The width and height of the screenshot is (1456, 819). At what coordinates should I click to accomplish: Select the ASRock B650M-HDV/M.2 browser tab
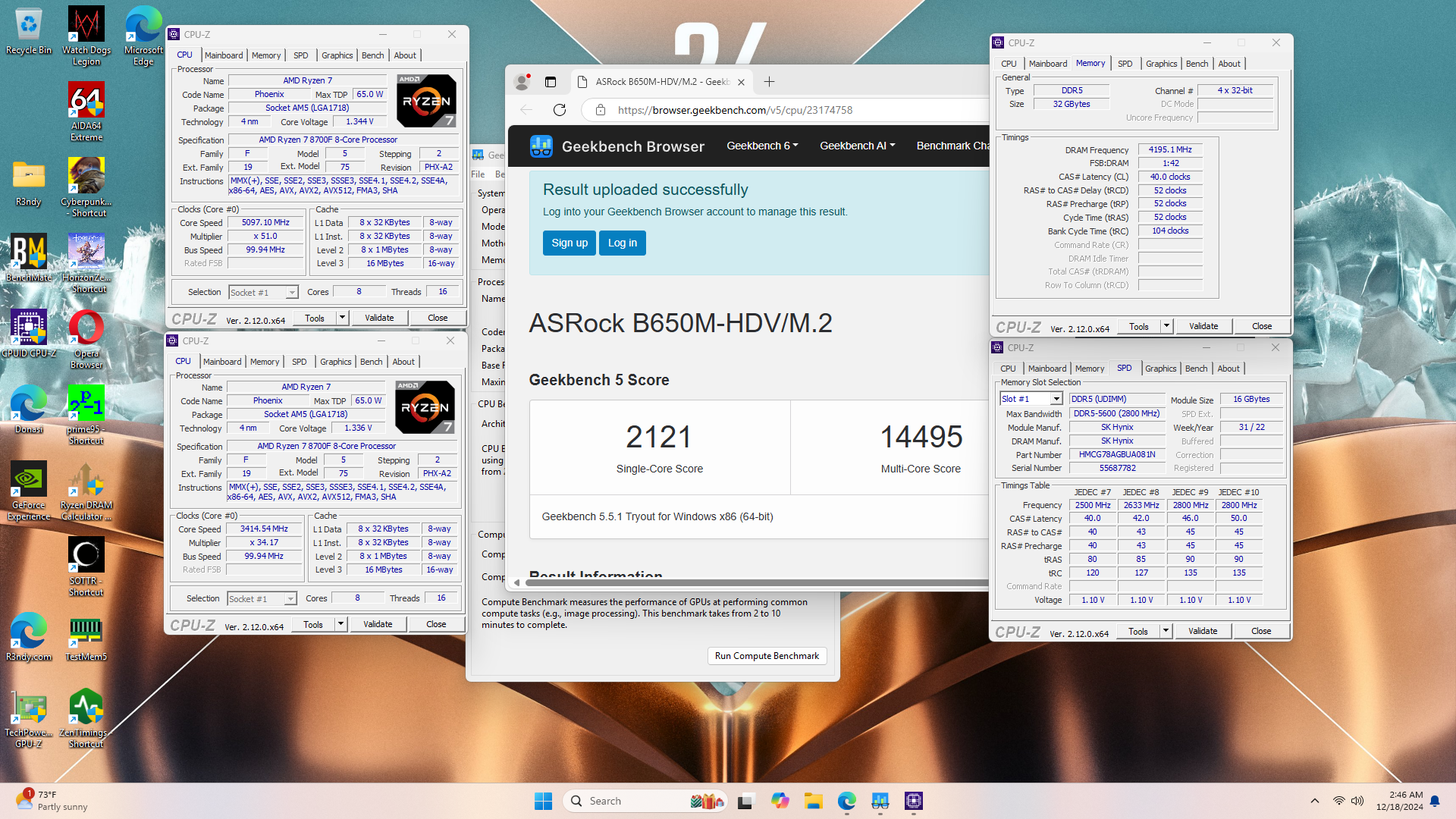point(660,82)
